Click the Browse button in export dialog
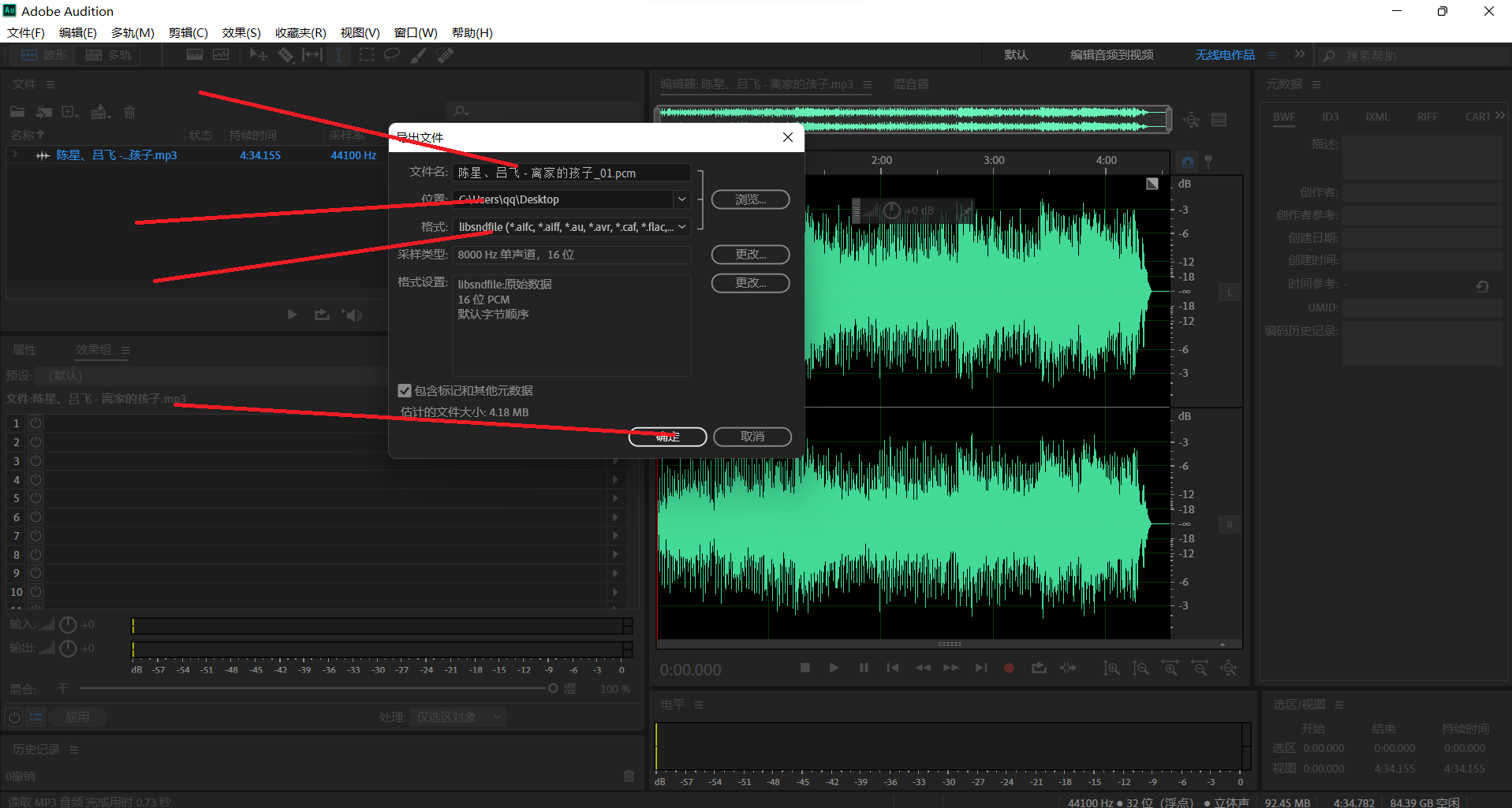Viewport: 1512px width, 808px height. click(x=750, y=199)
